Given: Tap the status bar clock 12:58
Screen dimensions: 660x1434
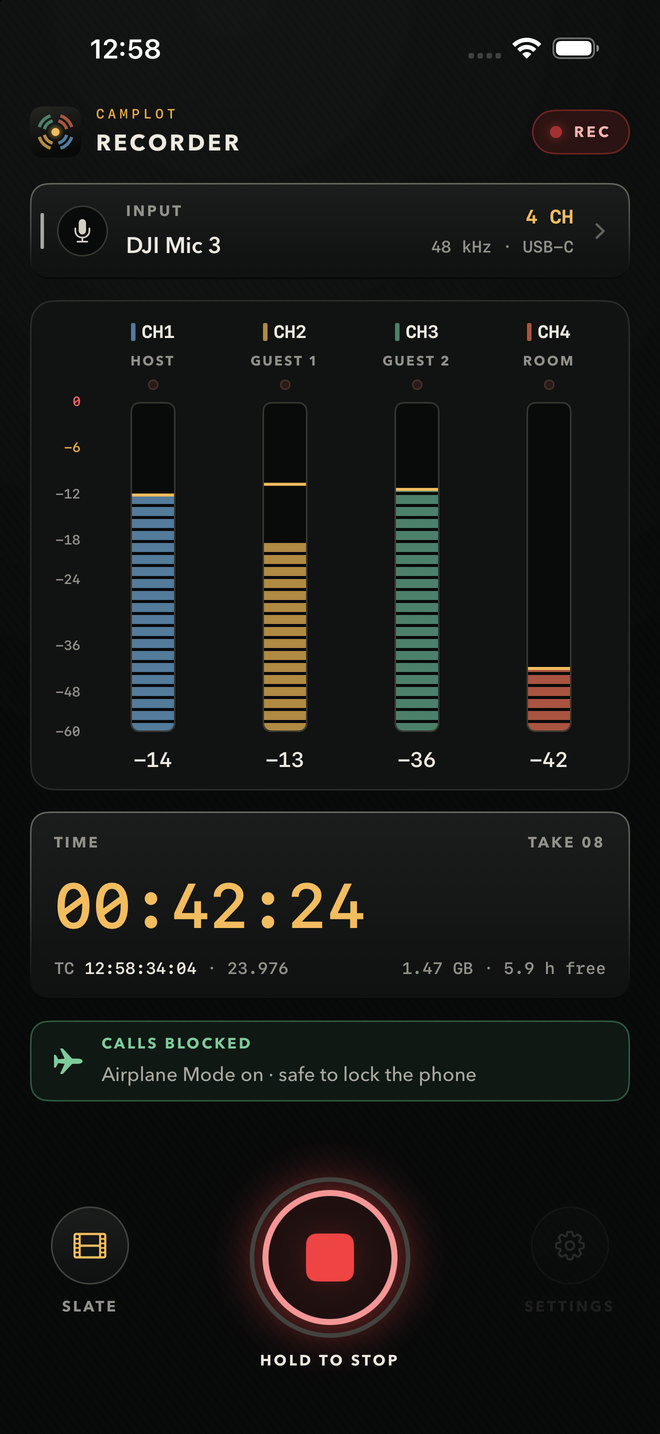Looking at the screenshot, I should [125, 48].
